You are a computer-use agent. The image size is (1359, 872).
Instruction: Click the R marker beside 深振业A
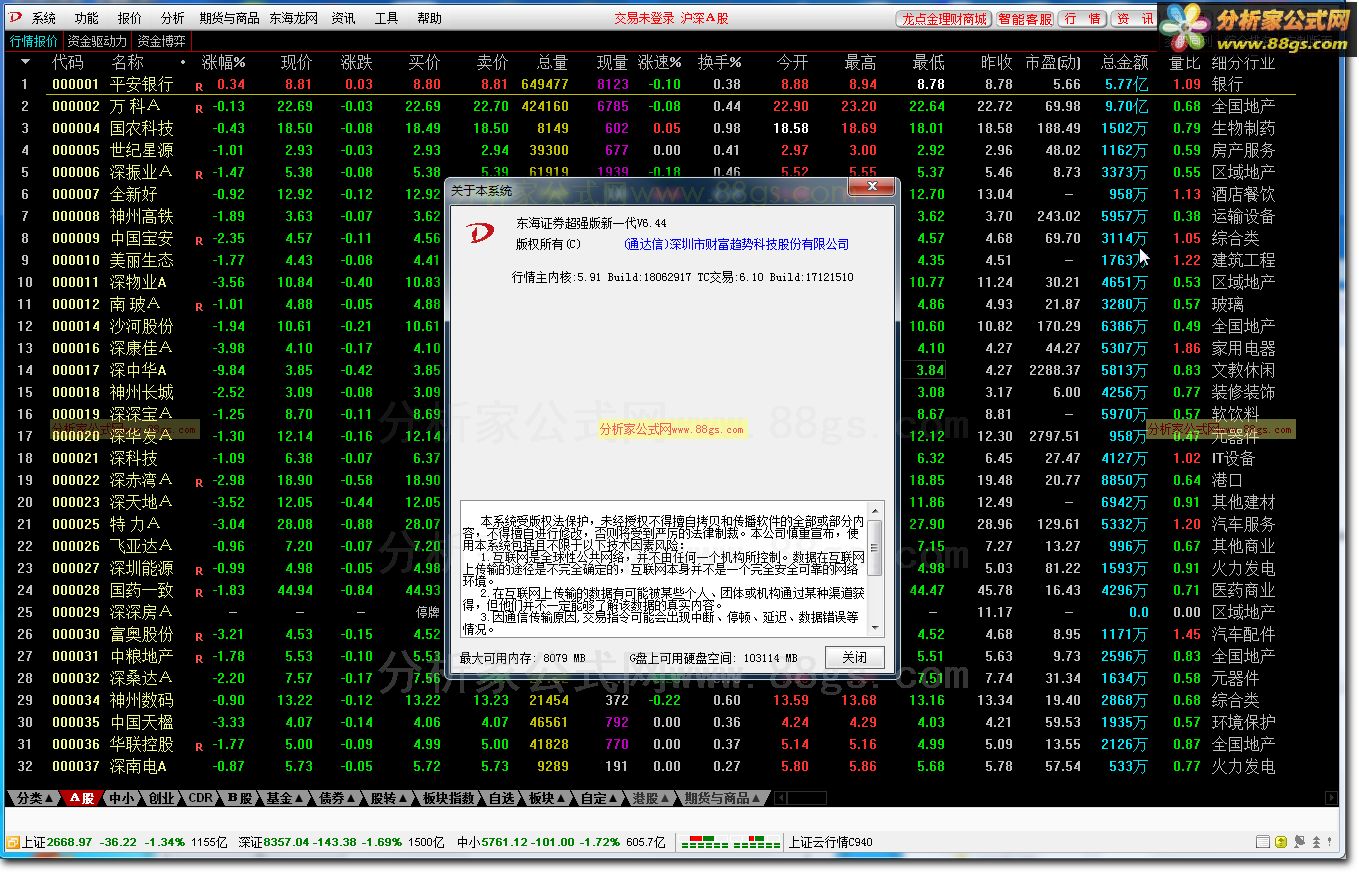point(199,174)
